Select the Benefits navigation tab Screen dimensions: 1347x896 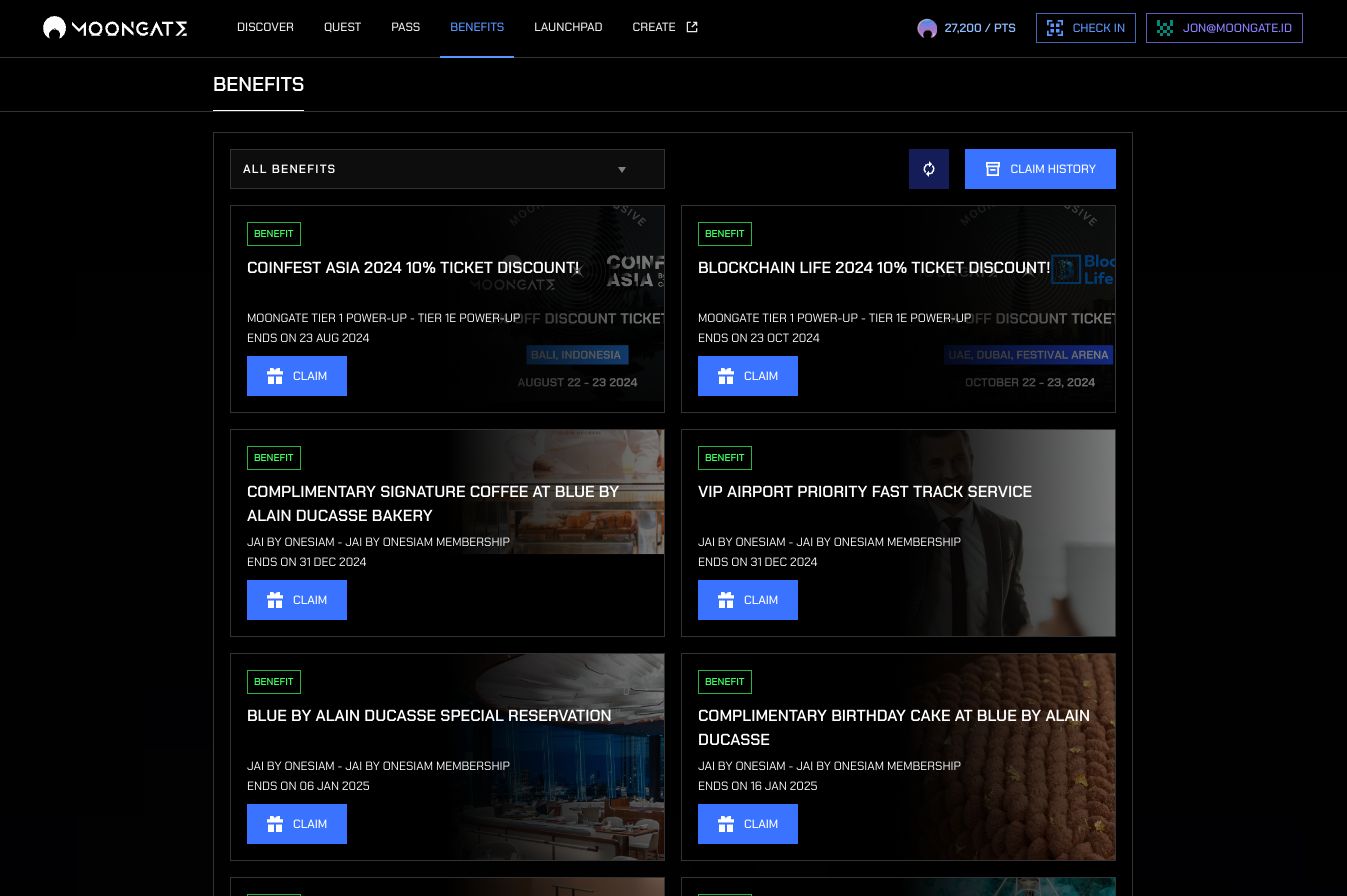pos(477,27)
